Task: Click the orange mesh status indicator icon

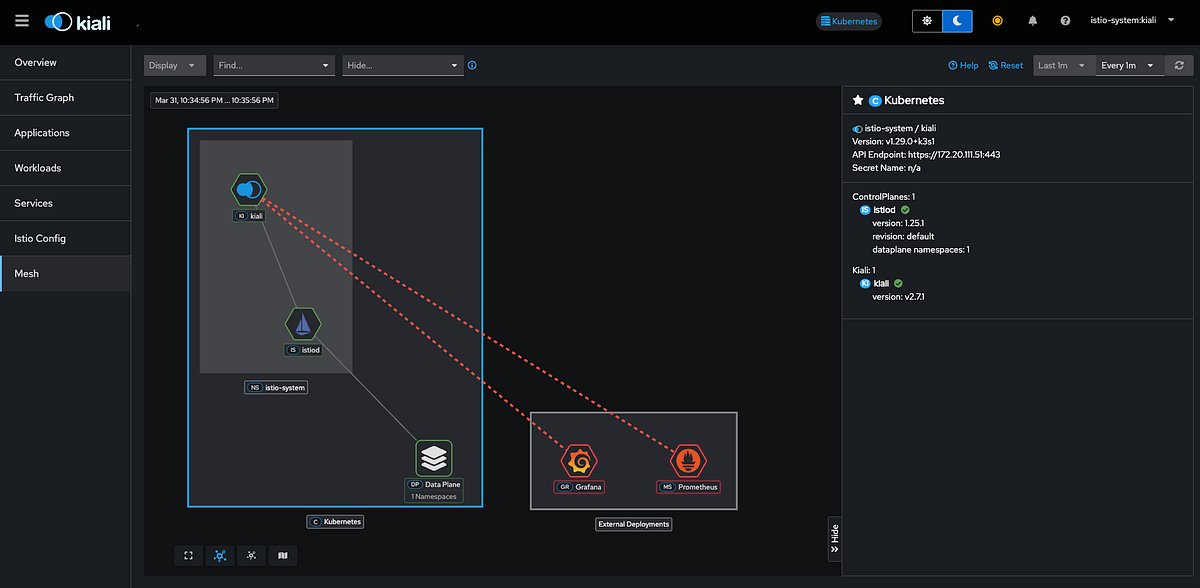Action: click(997, 21)
